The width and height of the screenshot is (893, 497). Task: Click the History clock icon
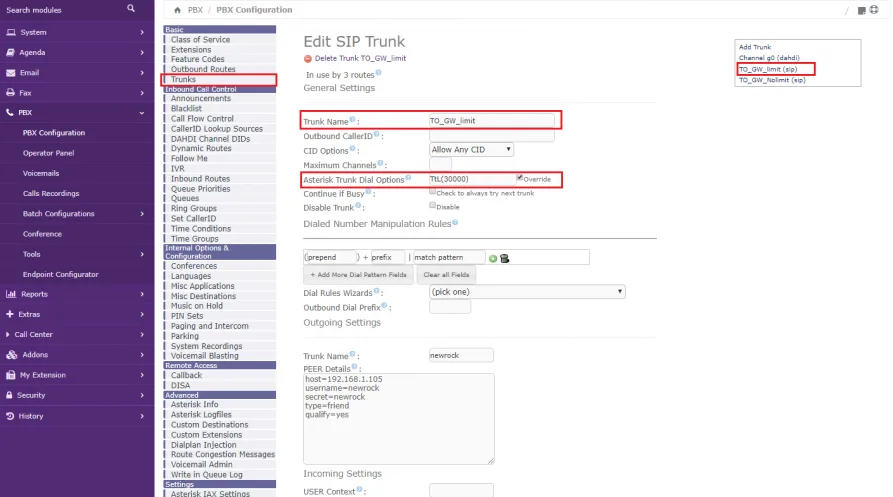pos(10,416)
